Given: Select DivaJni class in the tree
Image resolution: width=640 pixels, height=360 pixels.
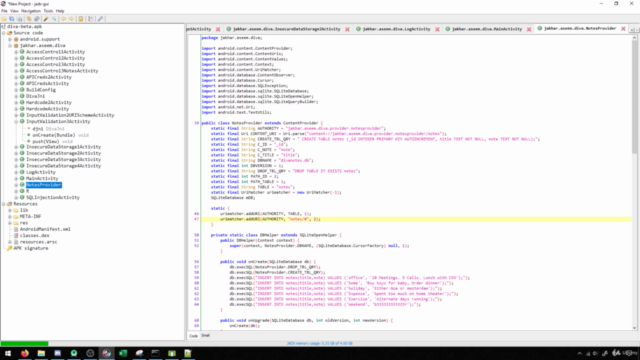Looking at the screenshot, I should coord(36,96).
